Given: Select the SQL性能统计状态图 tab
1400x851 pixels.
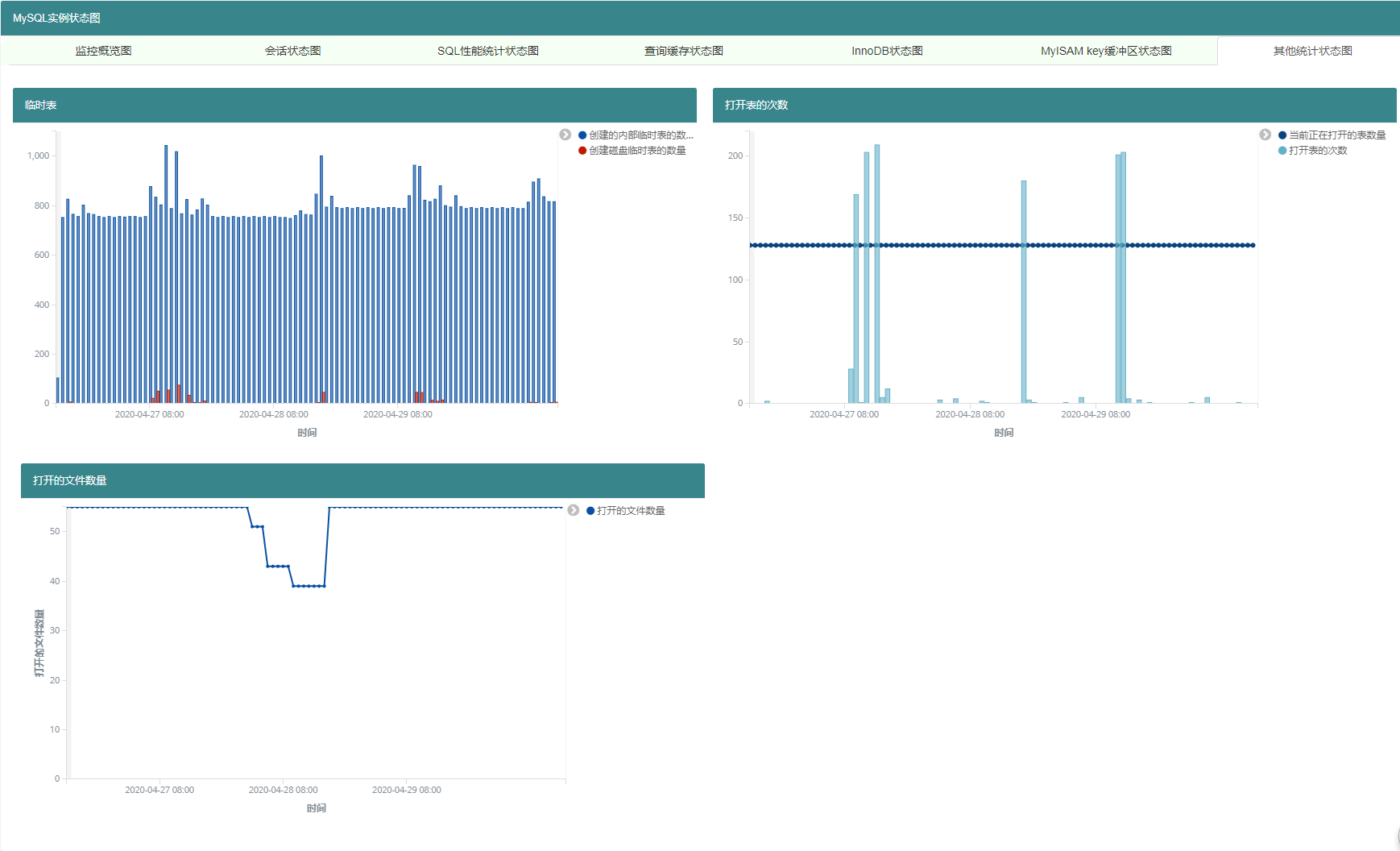Looking at the screenshot, I should (x=488, y=51).
